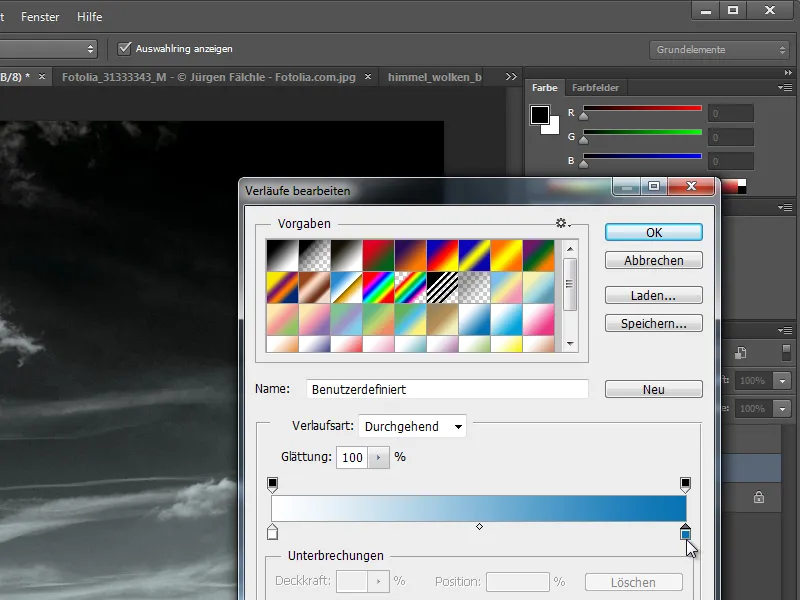Open the Glättung slider popup arrow
800x600 pixels.
[379, 457]
